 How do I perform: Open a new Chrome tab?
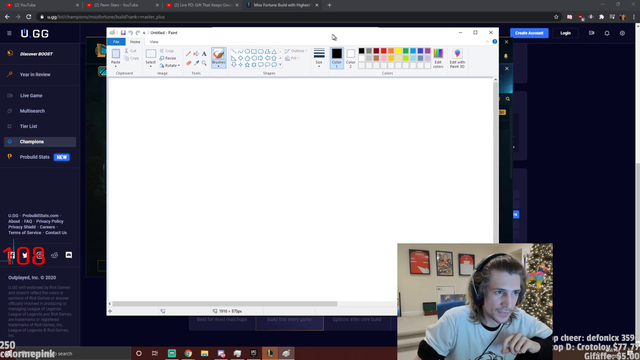pos(329,5)
